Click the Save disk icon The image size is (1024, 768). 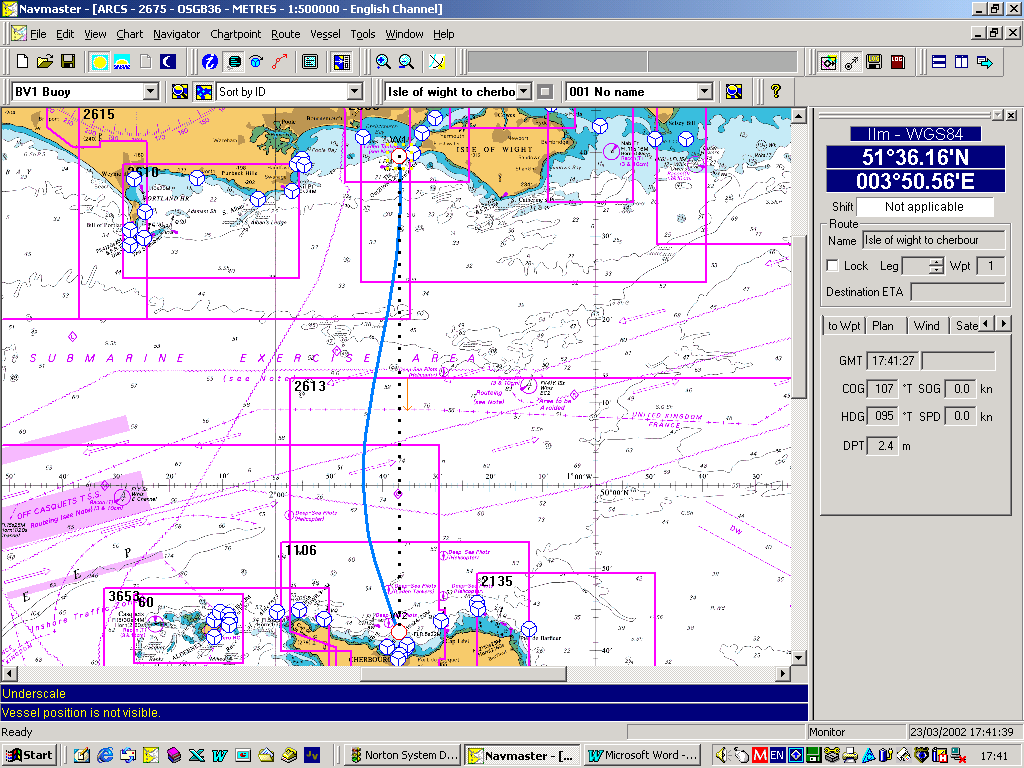pyautogui.click(x=68, y=62)
